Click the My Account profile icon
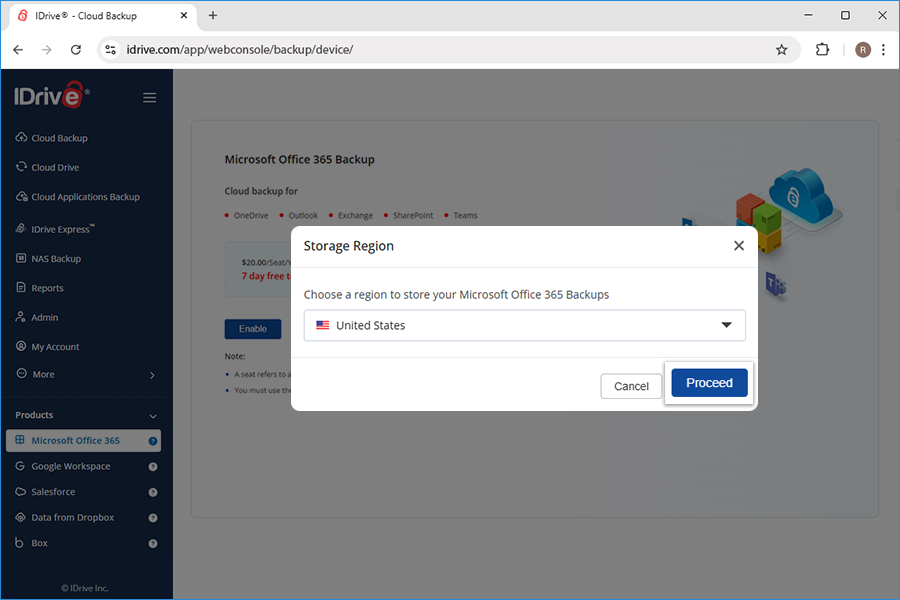This screenshot has width=900, height=600. coord(21,346)
